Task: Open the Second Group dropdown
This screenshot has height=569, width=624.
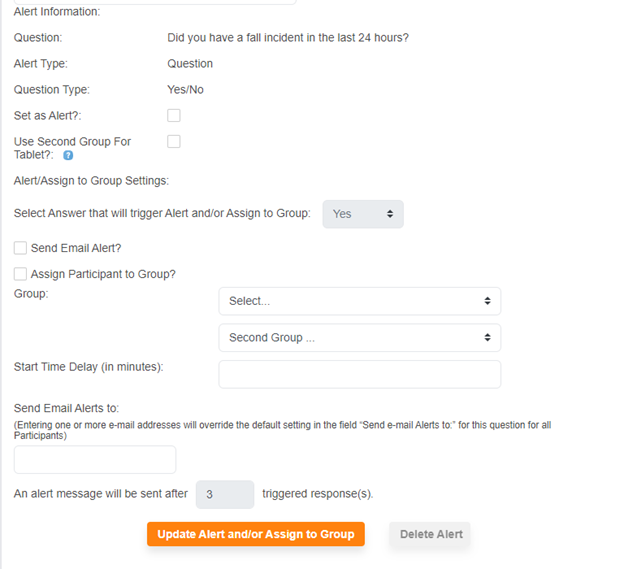Action: [x=359, y=338]
